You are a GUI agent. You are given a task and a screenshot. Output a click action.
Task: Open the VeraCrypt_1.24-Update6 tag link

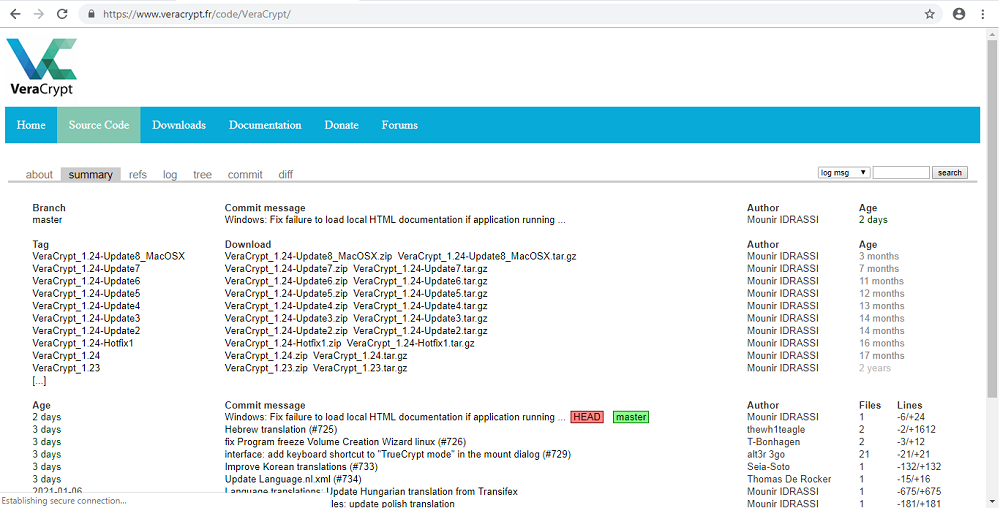click(86, 281)
